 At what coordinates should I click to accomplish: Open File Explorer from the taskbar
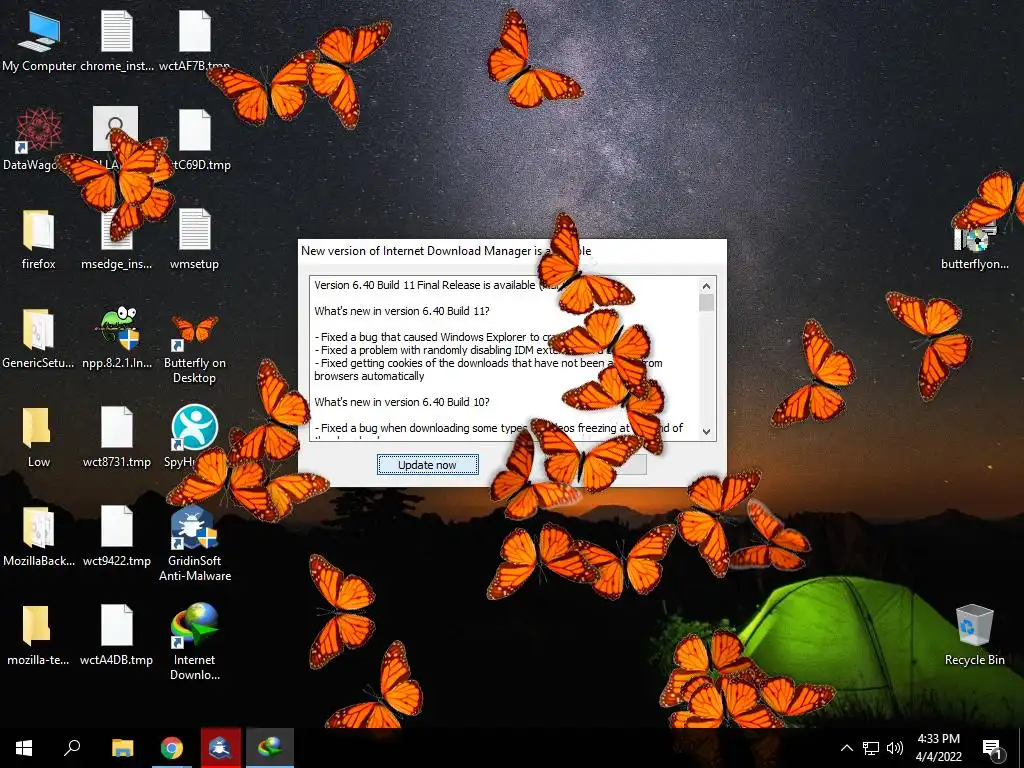tap(122, 748)
